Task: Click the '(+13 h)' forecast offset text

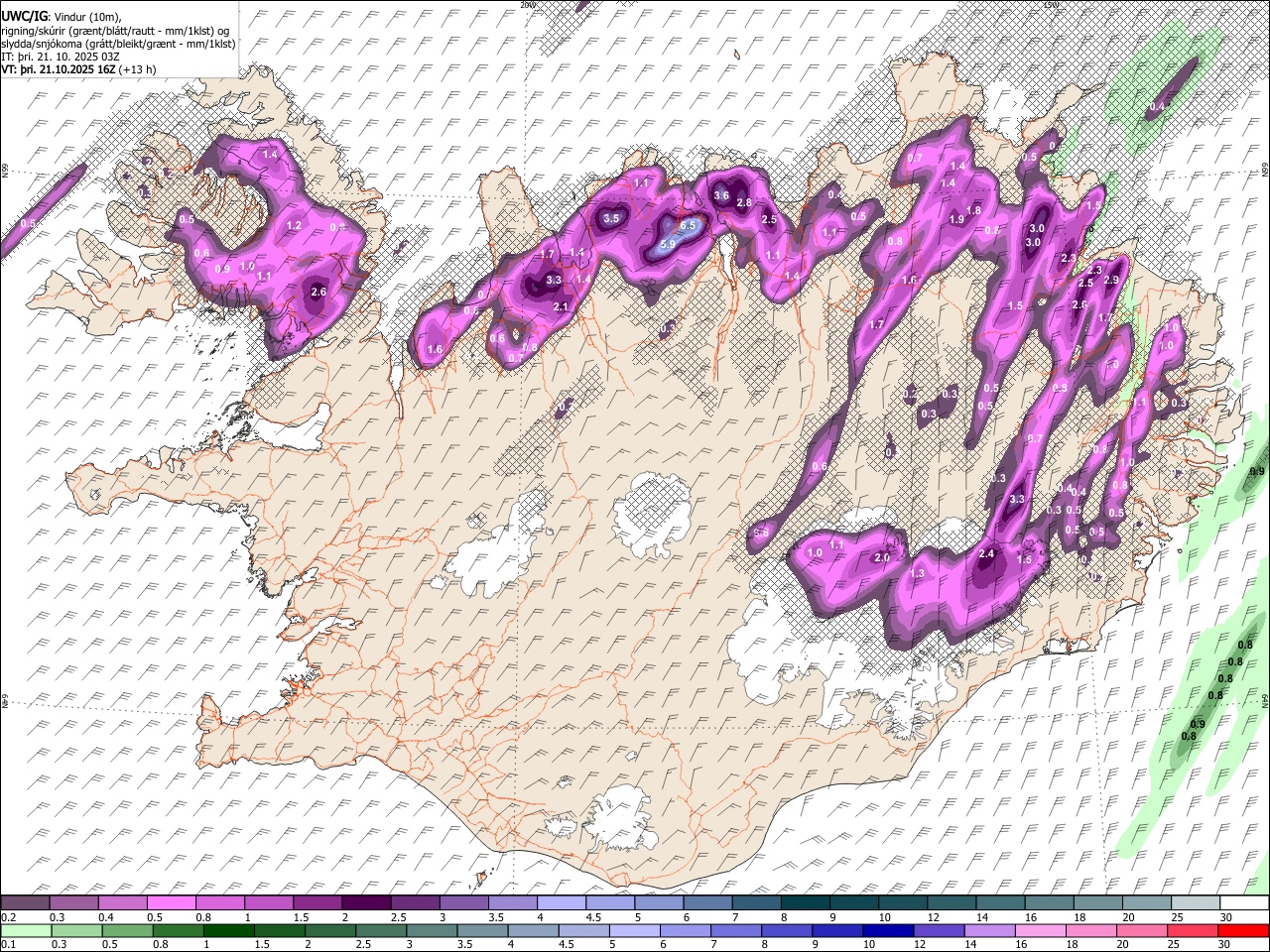Action: click(x=137, y=69)
